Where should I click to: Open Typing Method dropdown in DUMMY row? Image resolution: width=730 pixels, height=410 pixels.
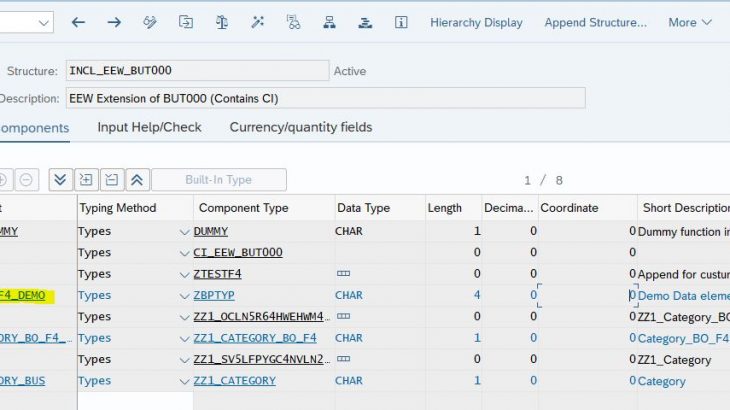pyautogui.click(x=184, y=232)
